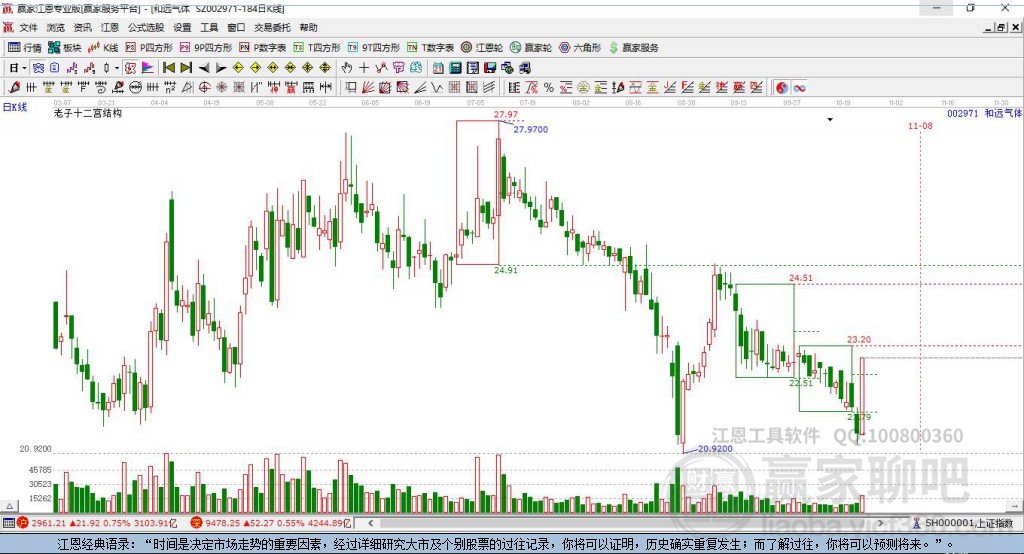Select the pencil drawing tool

(14, 88)
